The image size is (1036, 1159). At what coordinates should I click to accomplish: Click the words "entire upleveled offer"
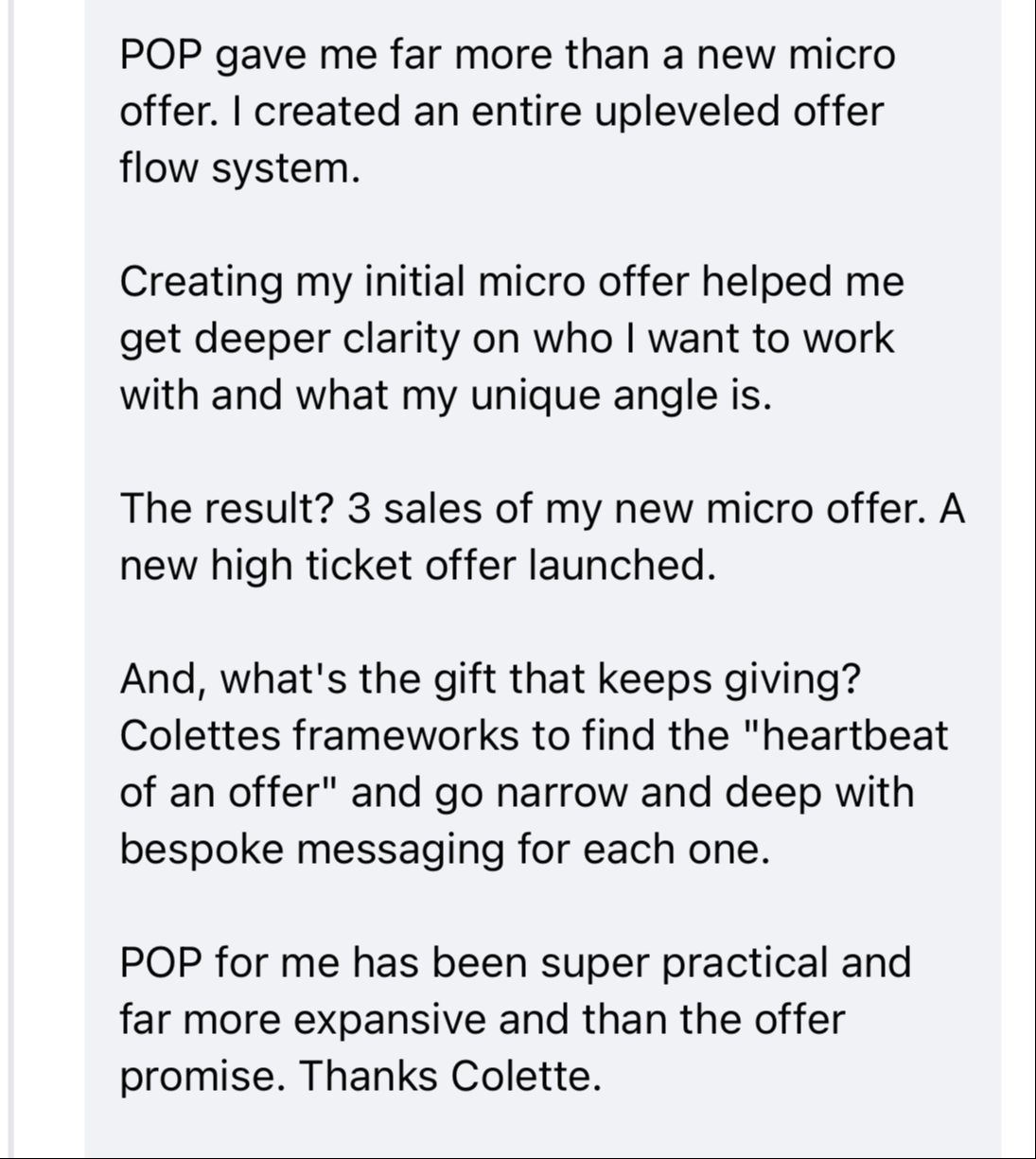(676, 112)
